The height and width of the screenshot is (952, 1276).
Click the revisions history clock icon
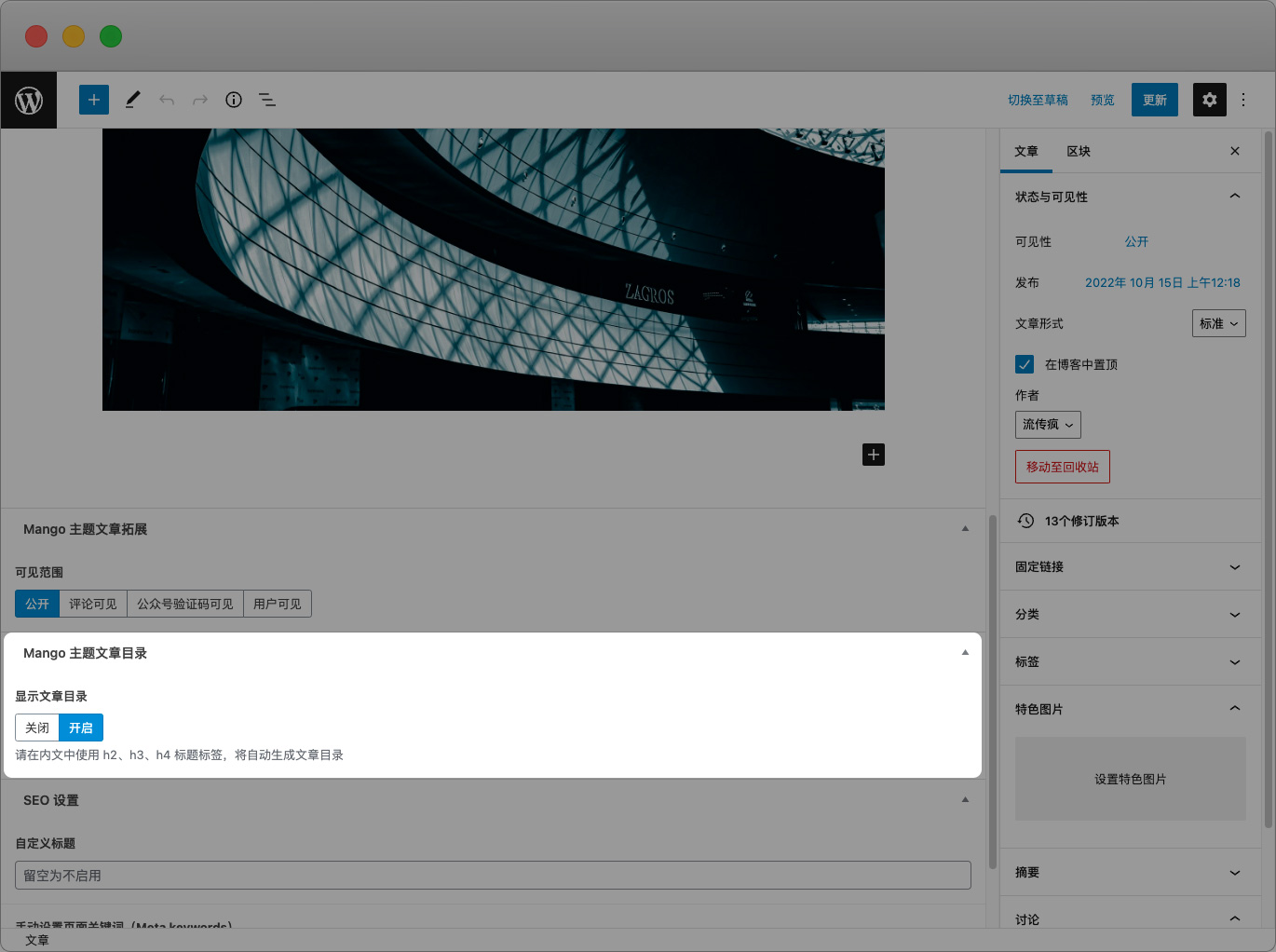[x=1025, y=521]
